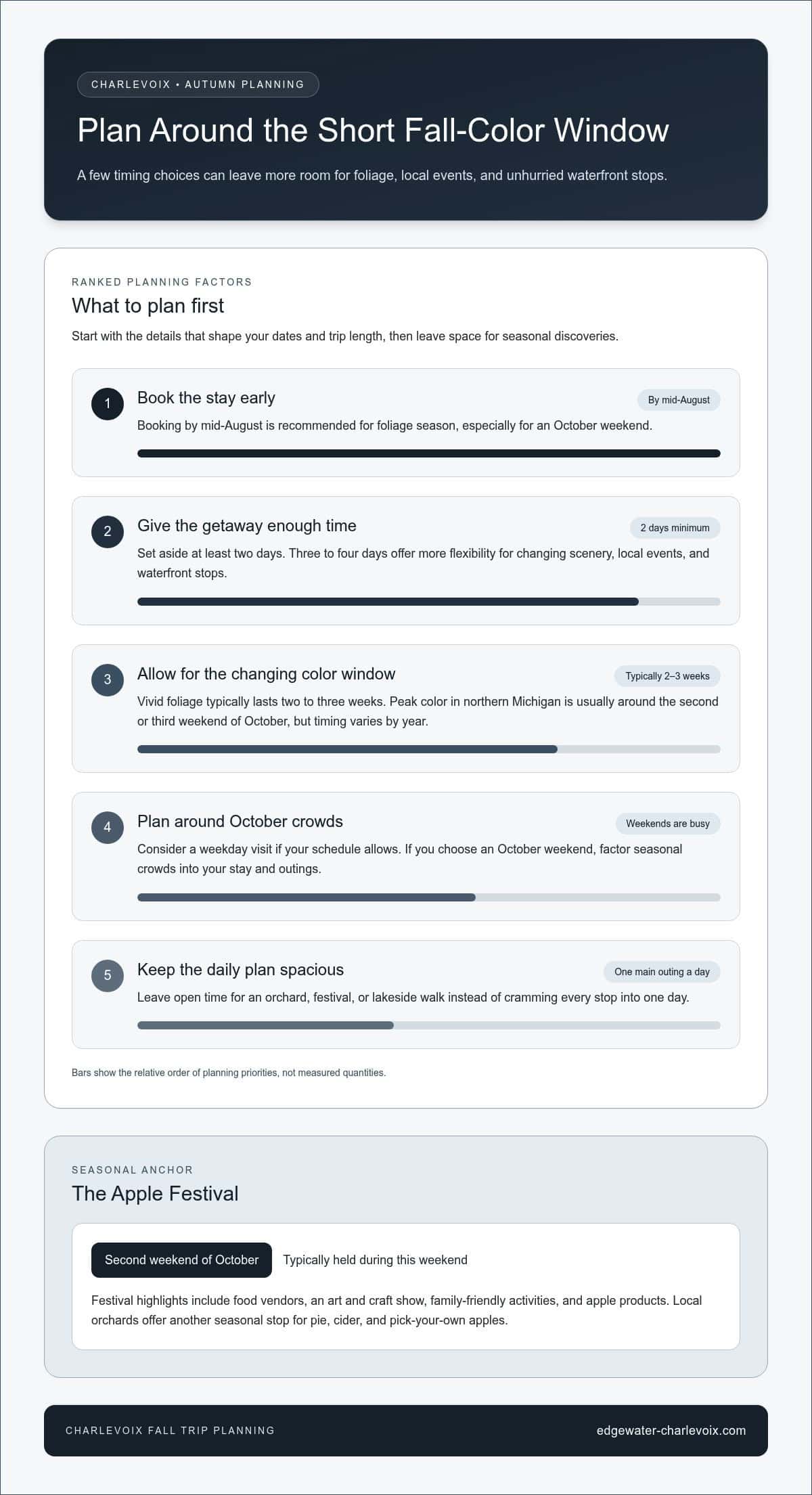
Task: Select the 'Plan around October crowds' heading
Action: [240, 822]
